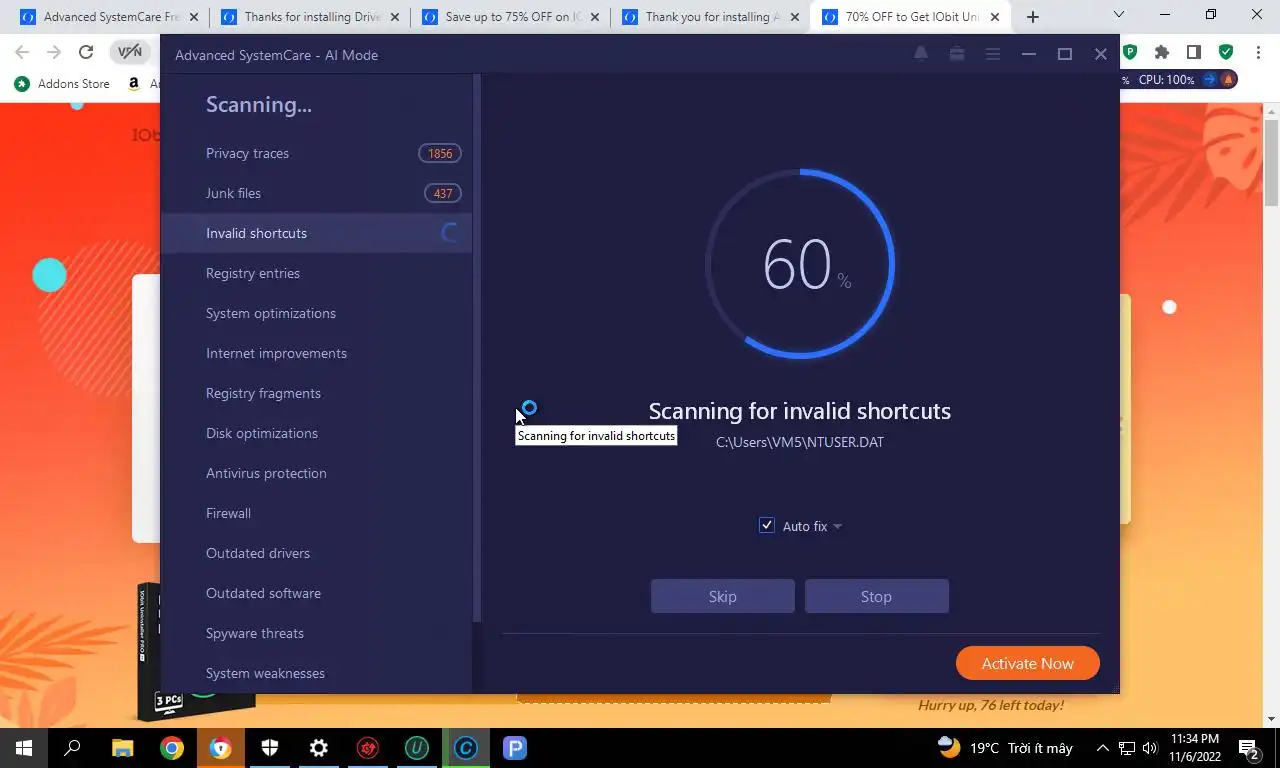The height and width of the screenshot is (768, 1280).
Task: Click the orange Activate Now button
Action: 1028,663
